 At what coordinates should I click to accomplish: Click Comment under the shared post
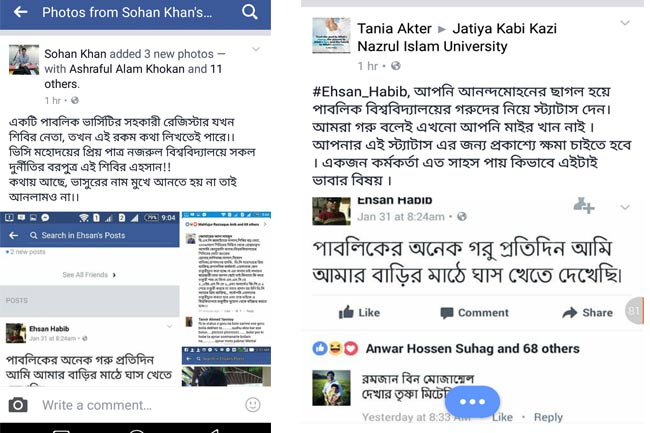(x=474, y=313)
